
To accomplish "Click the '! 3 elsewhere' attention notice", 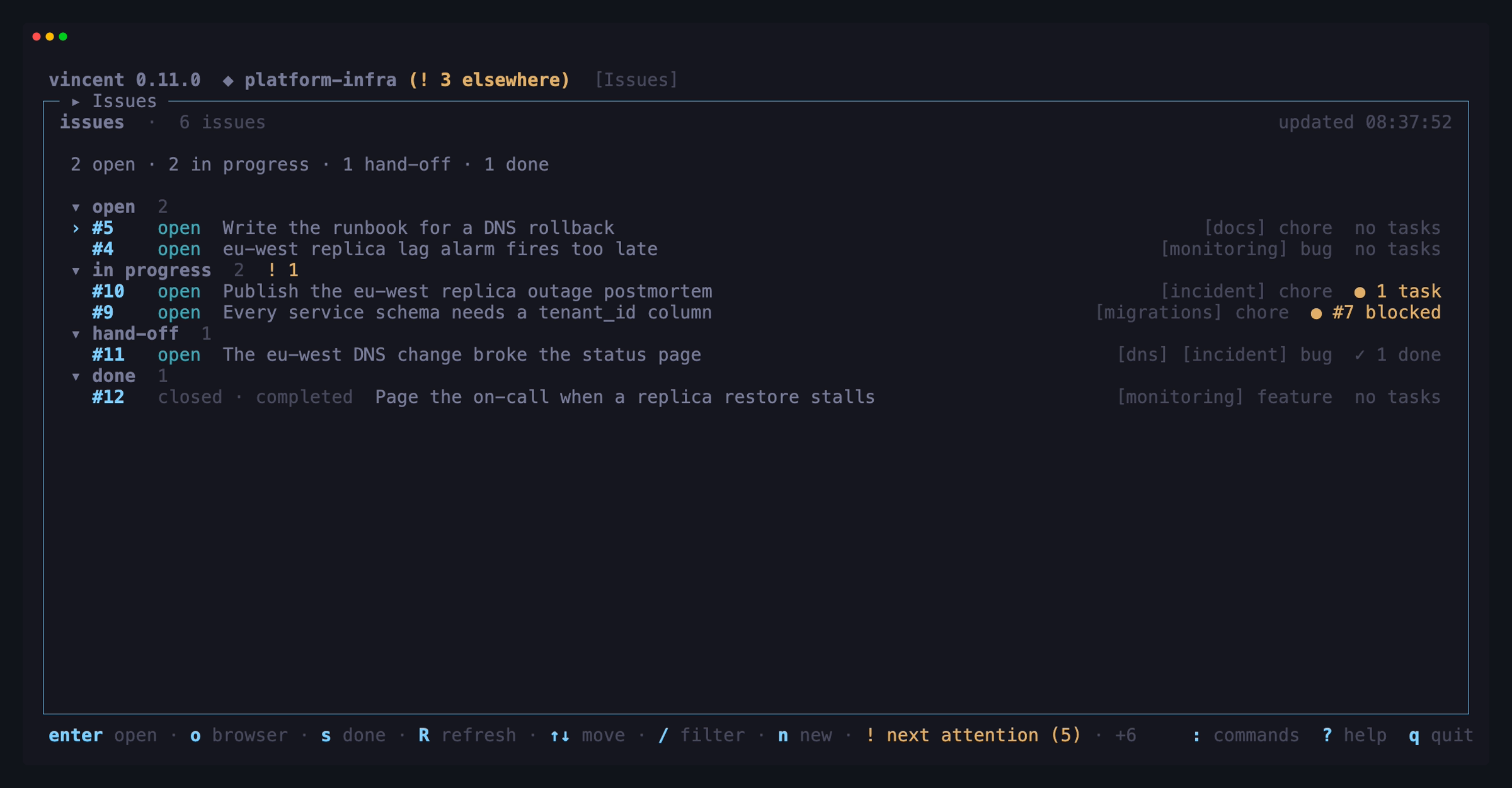I will 490,80.
